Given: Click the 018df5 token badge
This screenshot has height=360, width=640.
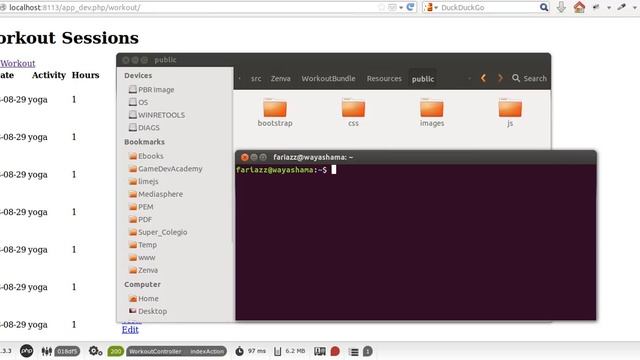Looking at the screenshot, I should (x=67, y=351).
